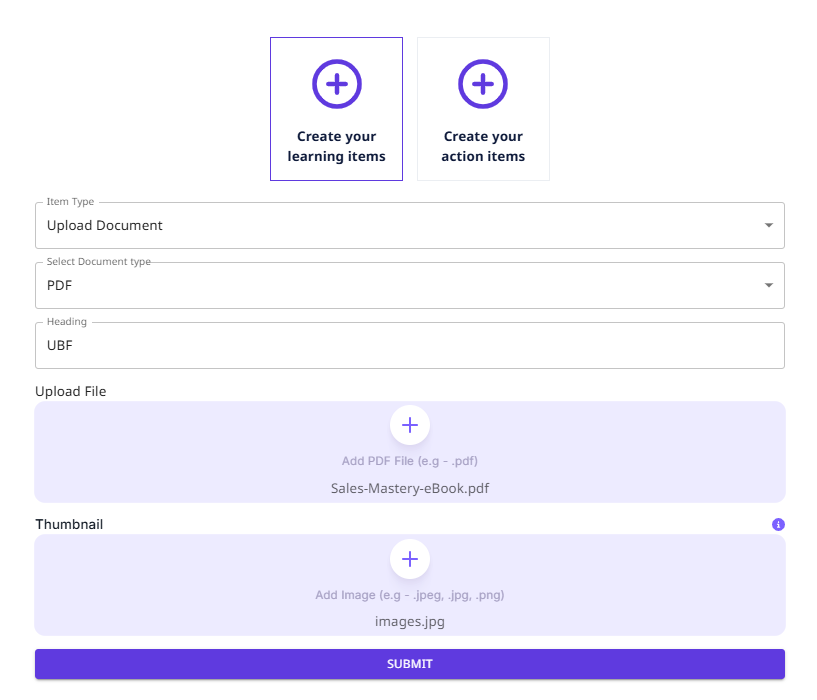Image resolution: width=817 pixels, height=700 pixels.
Task: Click the 'Add PDF File (e.g - .pdf)' hint text
Action: [409, 461]
